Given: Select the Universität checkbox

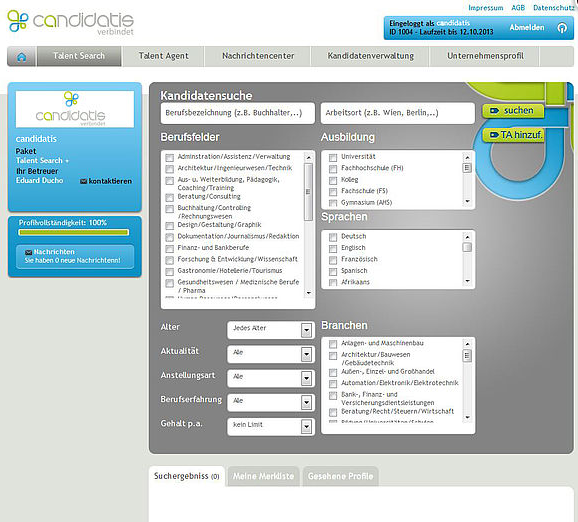Looking at the screenshot, I should point(333,158).
